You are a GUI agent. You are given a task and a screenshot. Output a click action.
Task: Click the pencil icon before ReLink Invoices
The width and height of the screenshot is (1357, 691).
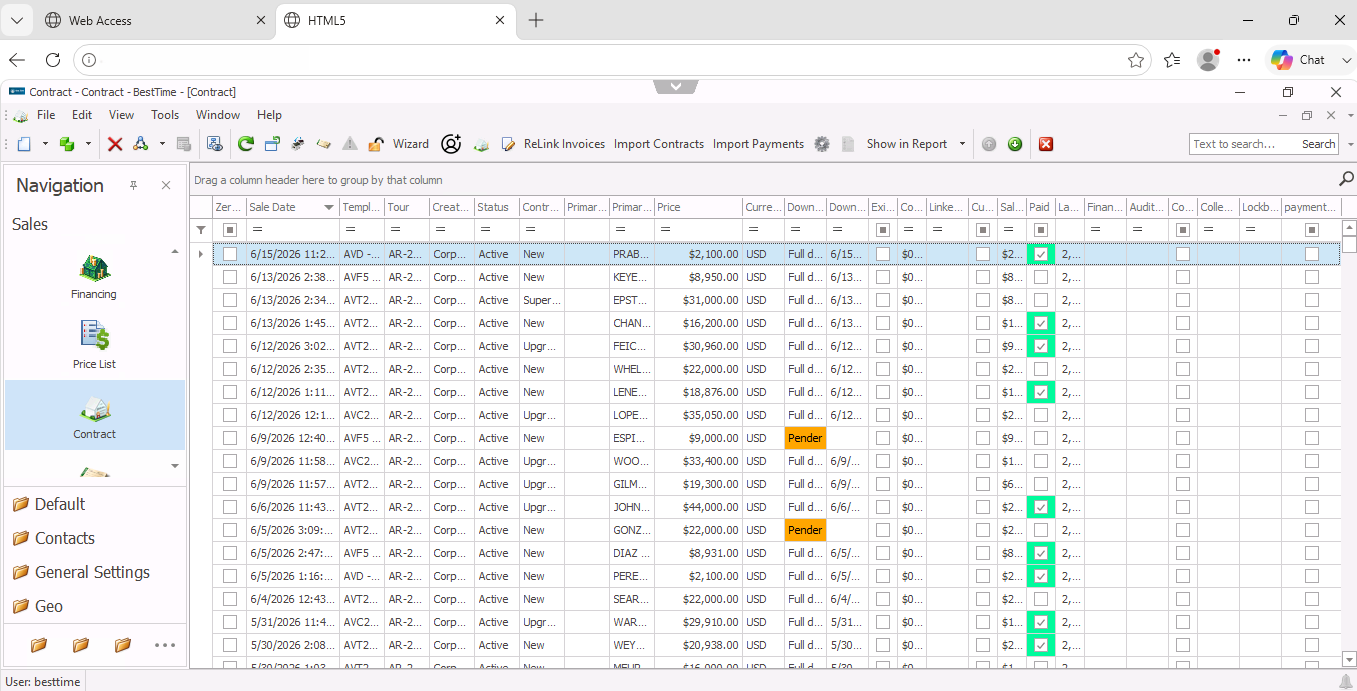coord(508,144)
